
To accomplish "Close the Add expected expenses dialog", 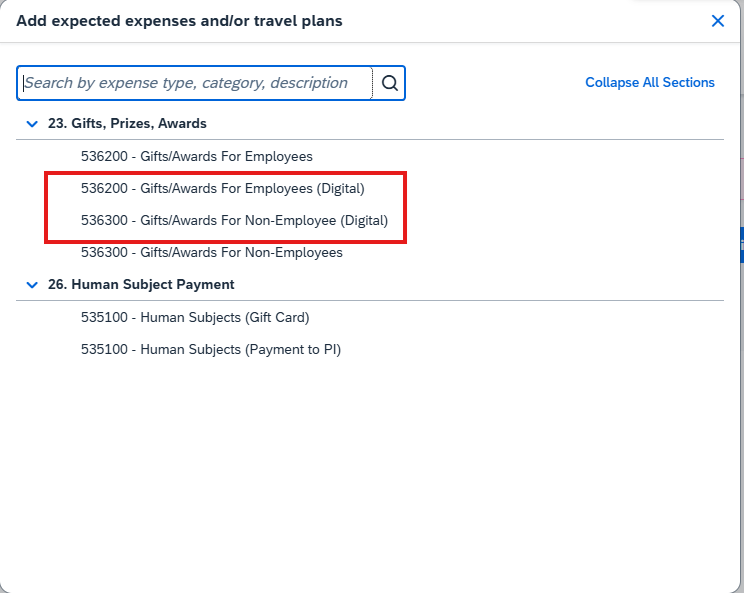I will click(x=717, y=21).
